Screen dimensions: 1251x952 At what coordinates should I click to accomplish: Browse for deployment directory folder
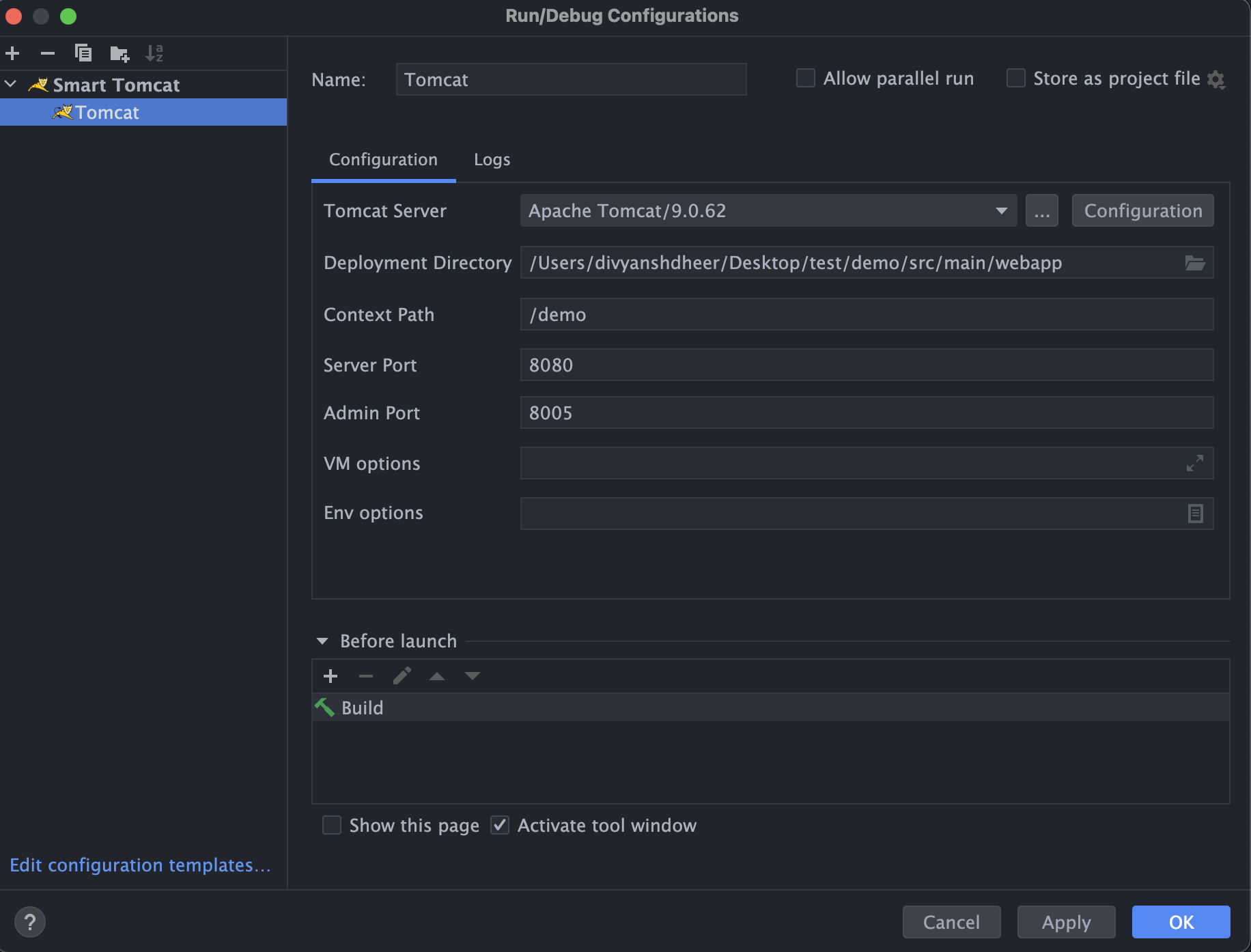tap(1194, 263)
